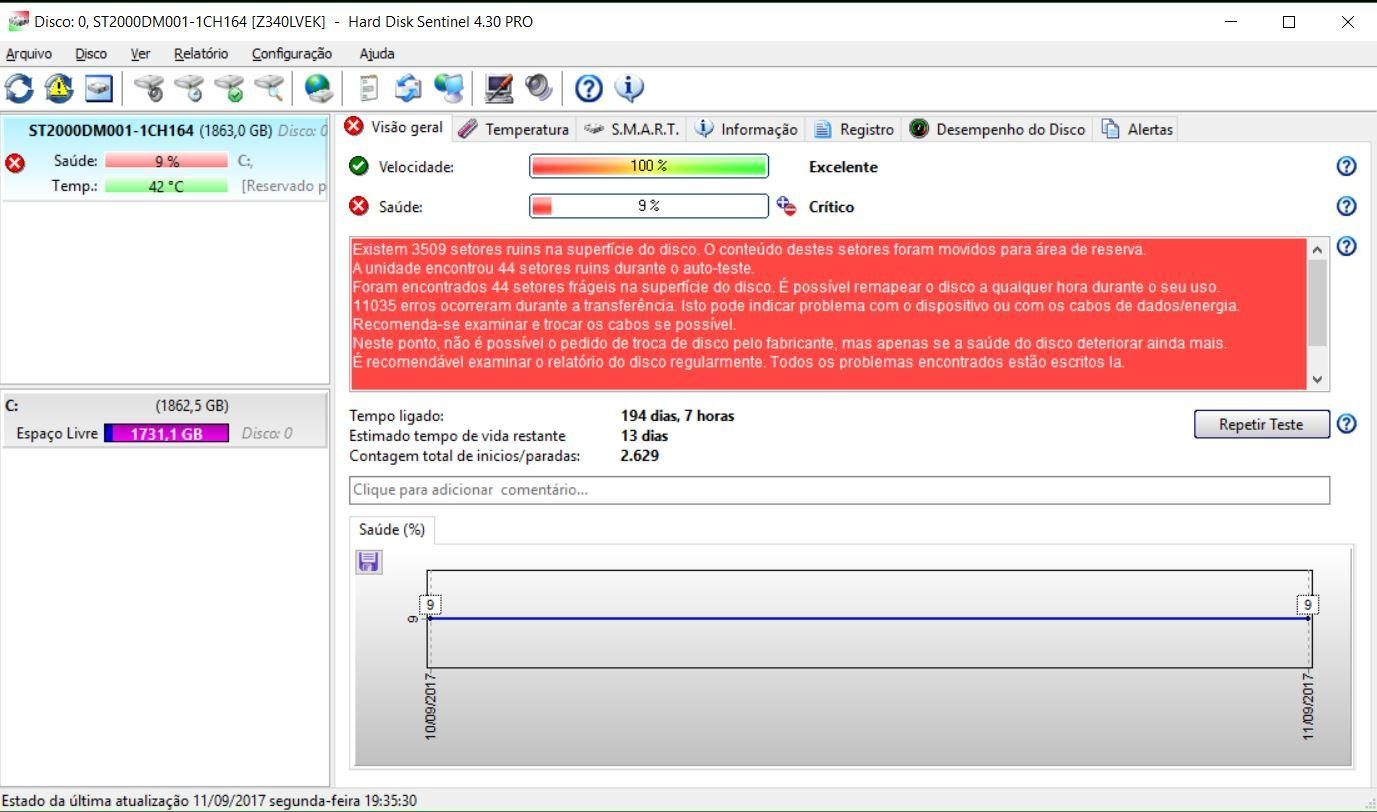
Task: Click the green check icon beside Velocidade
Action: pyautogui.click(x=358, y=166)
